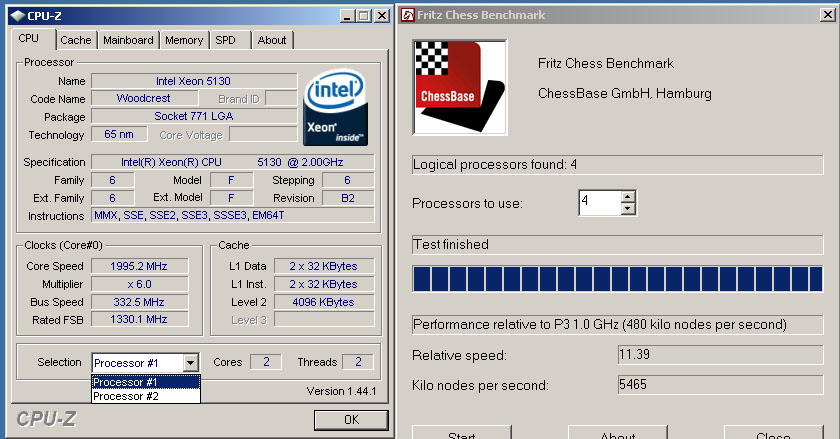This screenshot has width=840, height=439.
Task: Minimize the CPU-Z window
Action: tap(347, 16)
